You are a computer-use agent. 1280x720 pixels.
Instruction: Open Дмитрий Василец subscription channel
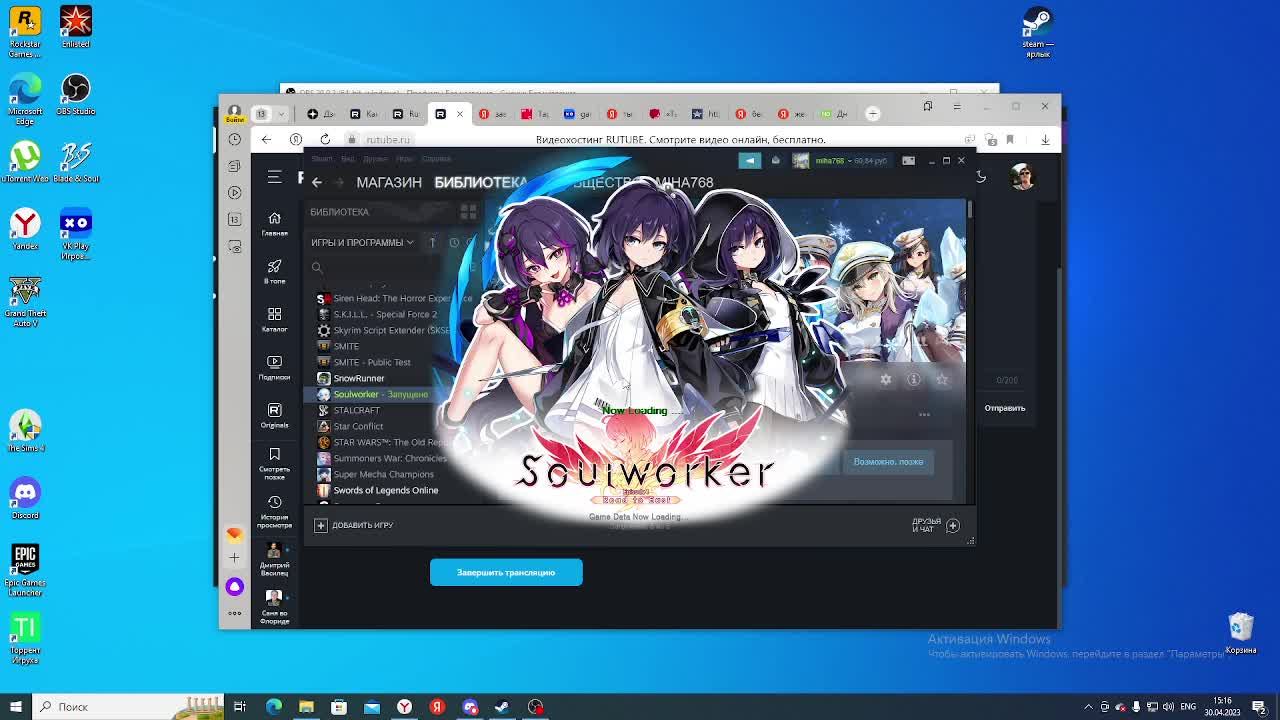274,559
